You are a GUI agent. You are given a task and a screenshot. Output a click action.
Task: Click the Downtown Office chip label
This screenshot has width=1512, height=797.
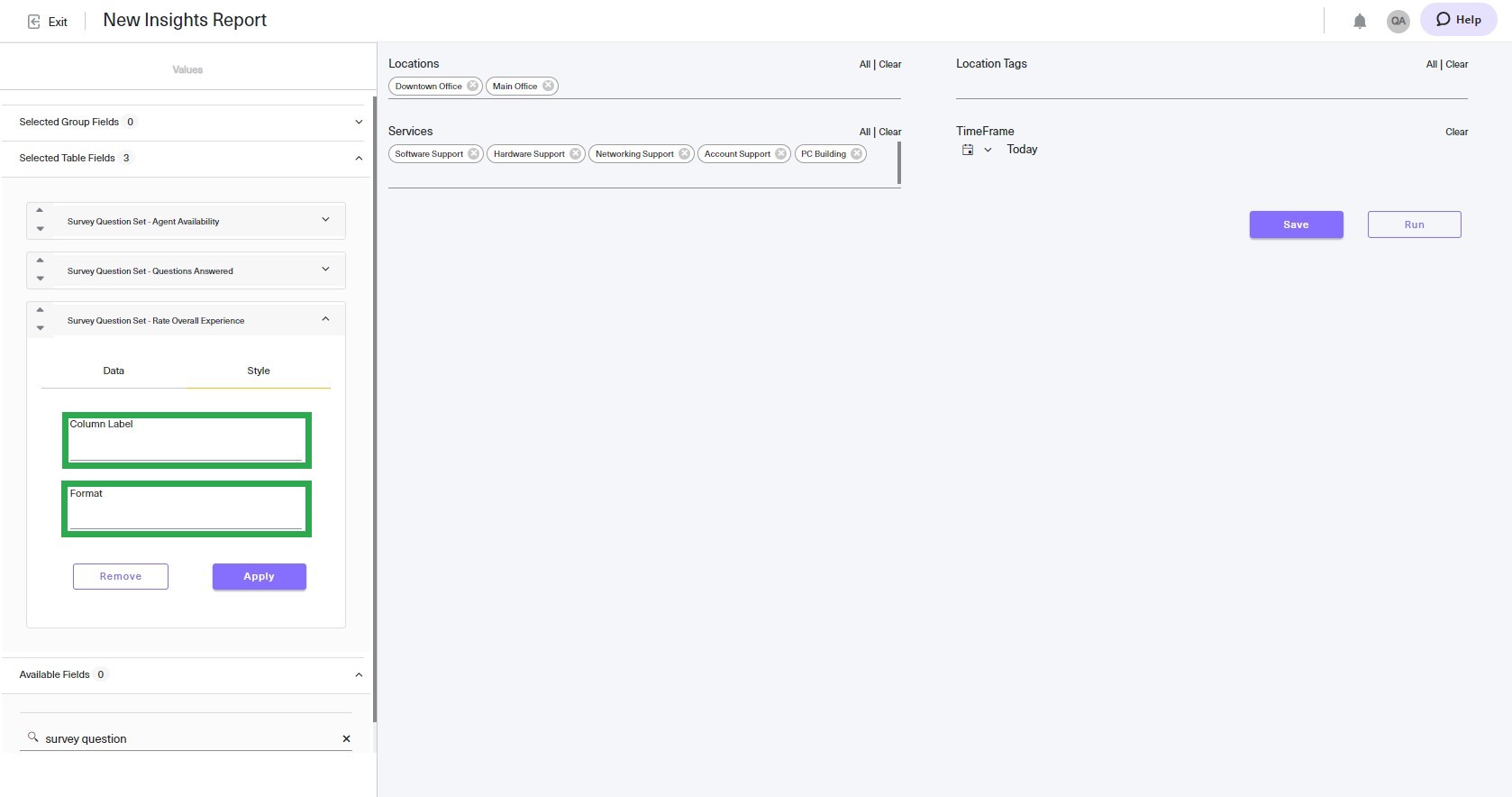point(429,87)
